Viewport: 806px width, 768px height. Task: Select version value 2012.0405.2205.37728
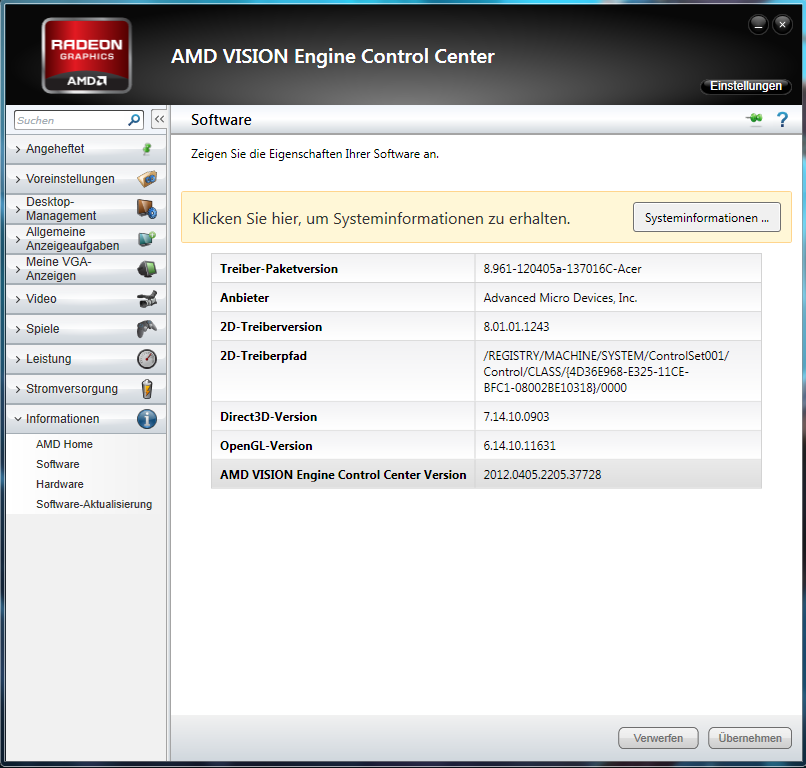pyautogui.click(x=542, y=475)
